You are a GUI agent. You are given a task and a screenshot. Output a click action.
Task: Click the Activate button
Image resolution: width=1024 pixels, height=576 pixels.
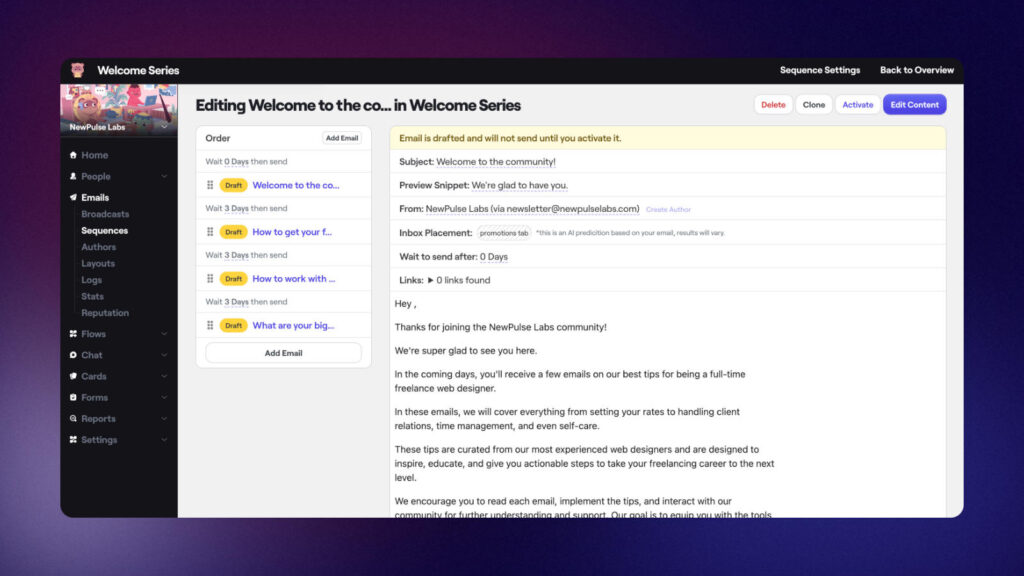(x=857, y=103)
